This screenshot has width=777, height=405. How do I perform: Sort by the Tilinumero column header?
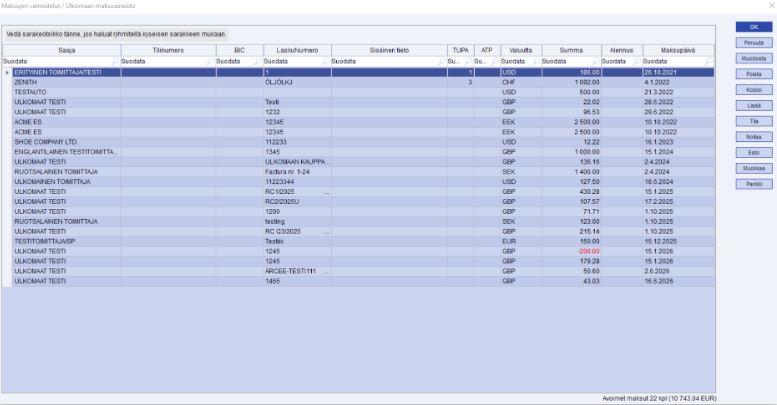point(168,51)
